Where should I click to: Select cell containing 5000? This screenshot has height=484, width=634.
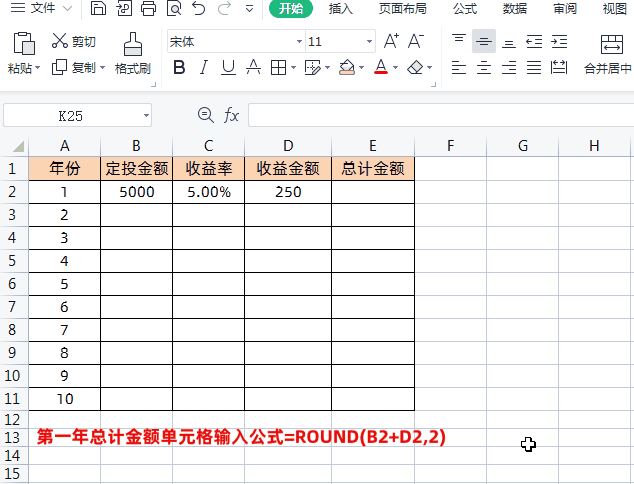(137, 192)
